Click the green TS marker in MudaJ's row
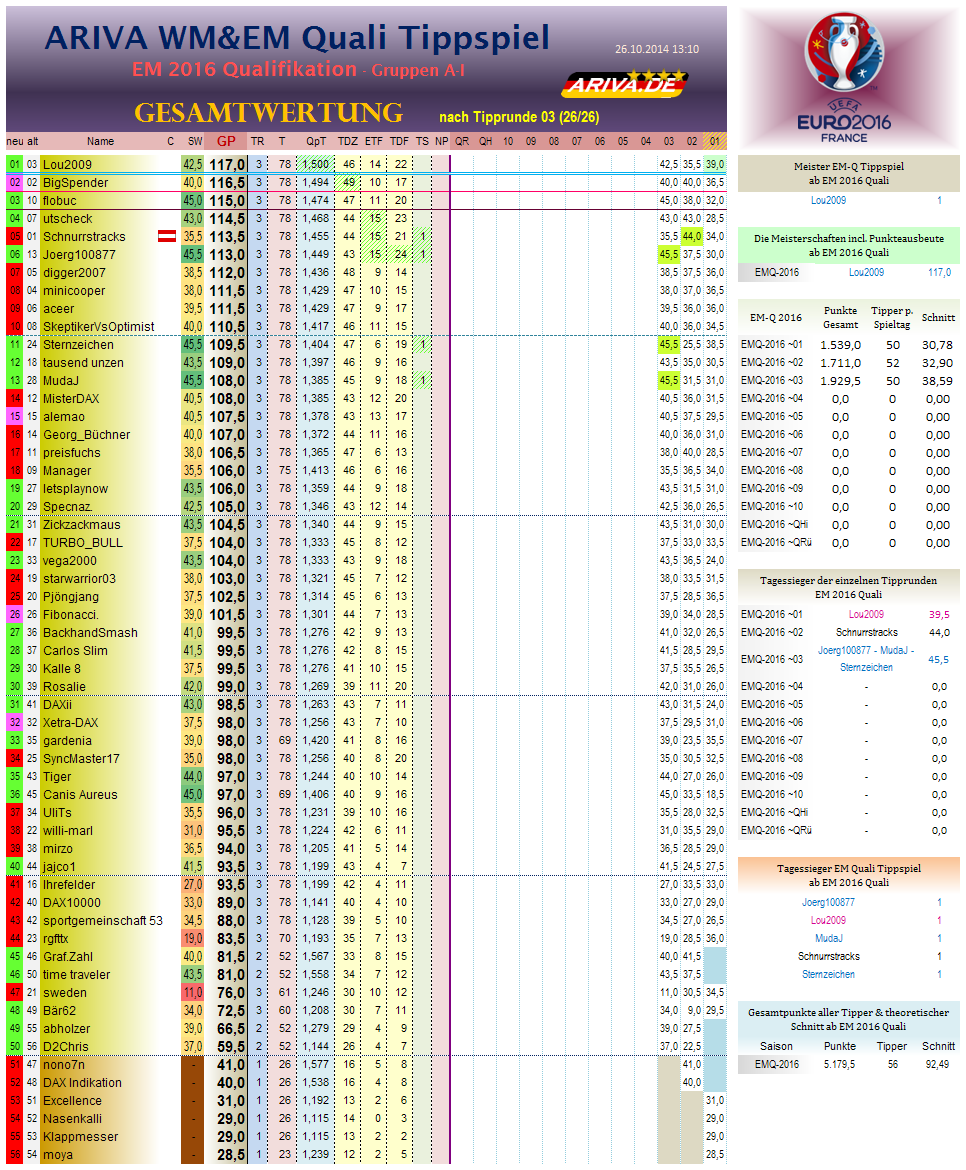 (x=423, y=381)
